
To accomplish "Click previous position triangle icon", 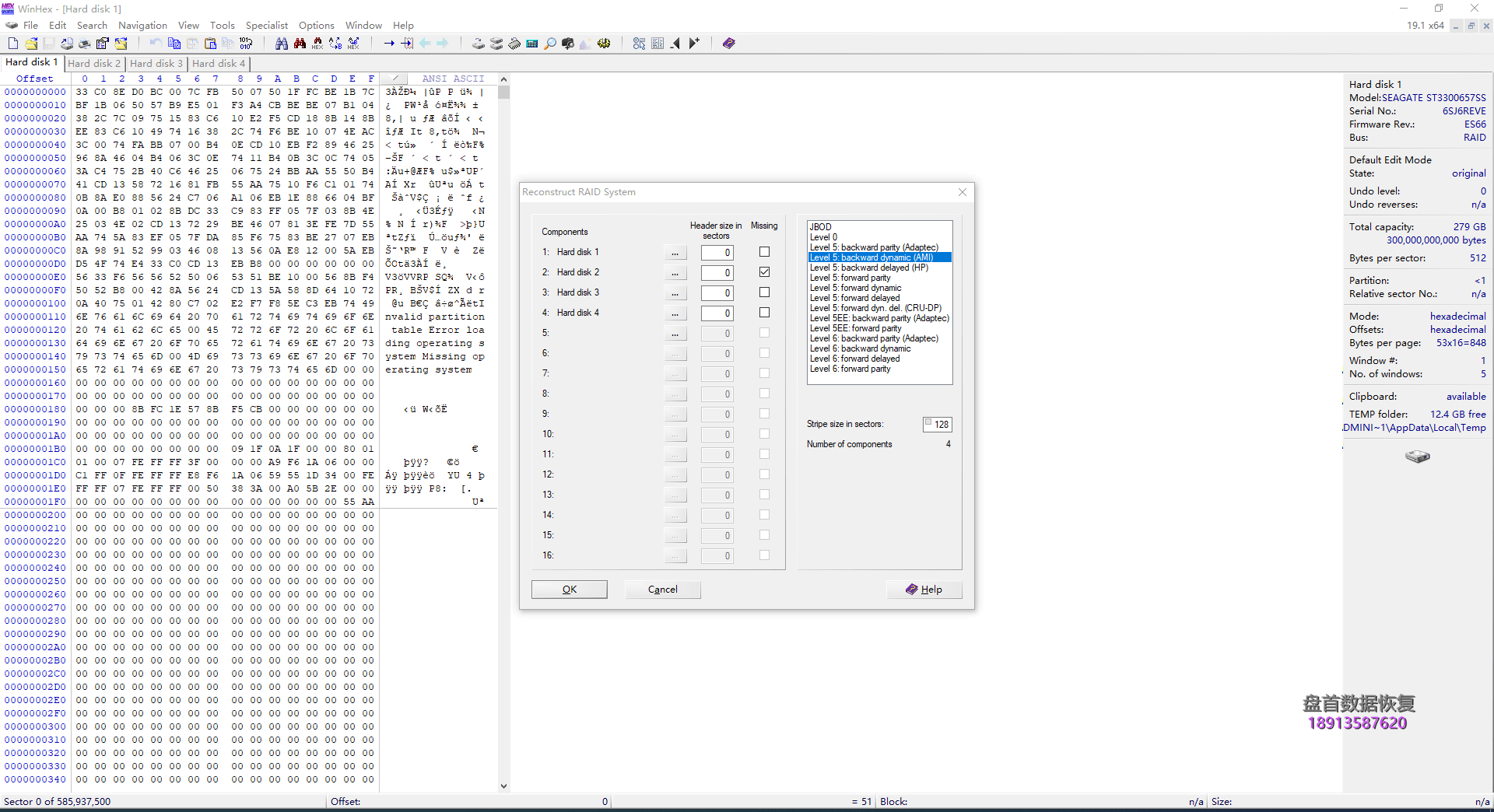I will pos(675,44).
